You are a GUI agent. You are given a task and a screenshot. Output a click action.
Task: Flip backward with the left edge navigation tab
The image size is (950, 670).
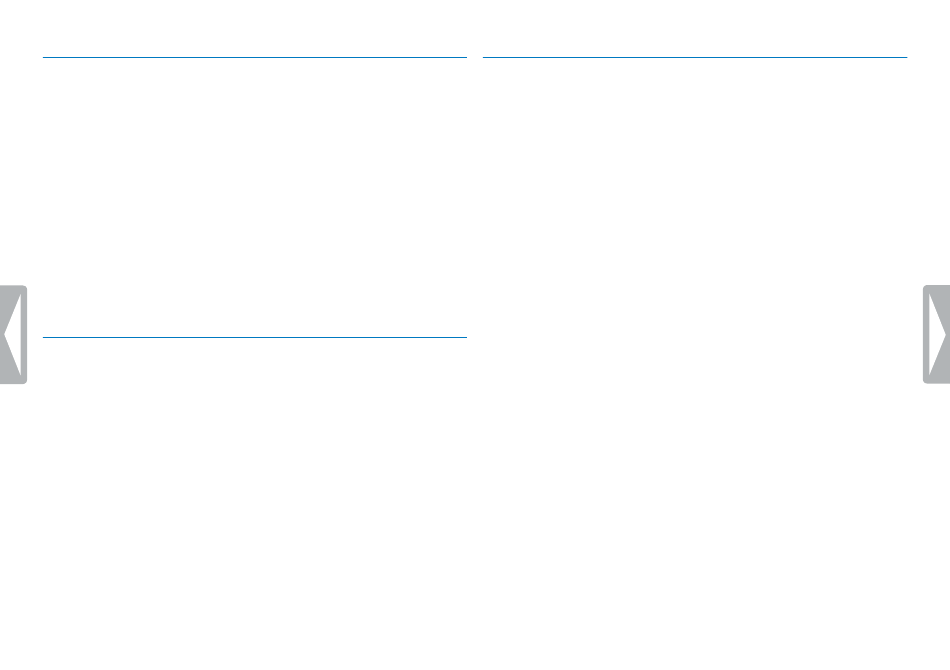click(13, 334)
